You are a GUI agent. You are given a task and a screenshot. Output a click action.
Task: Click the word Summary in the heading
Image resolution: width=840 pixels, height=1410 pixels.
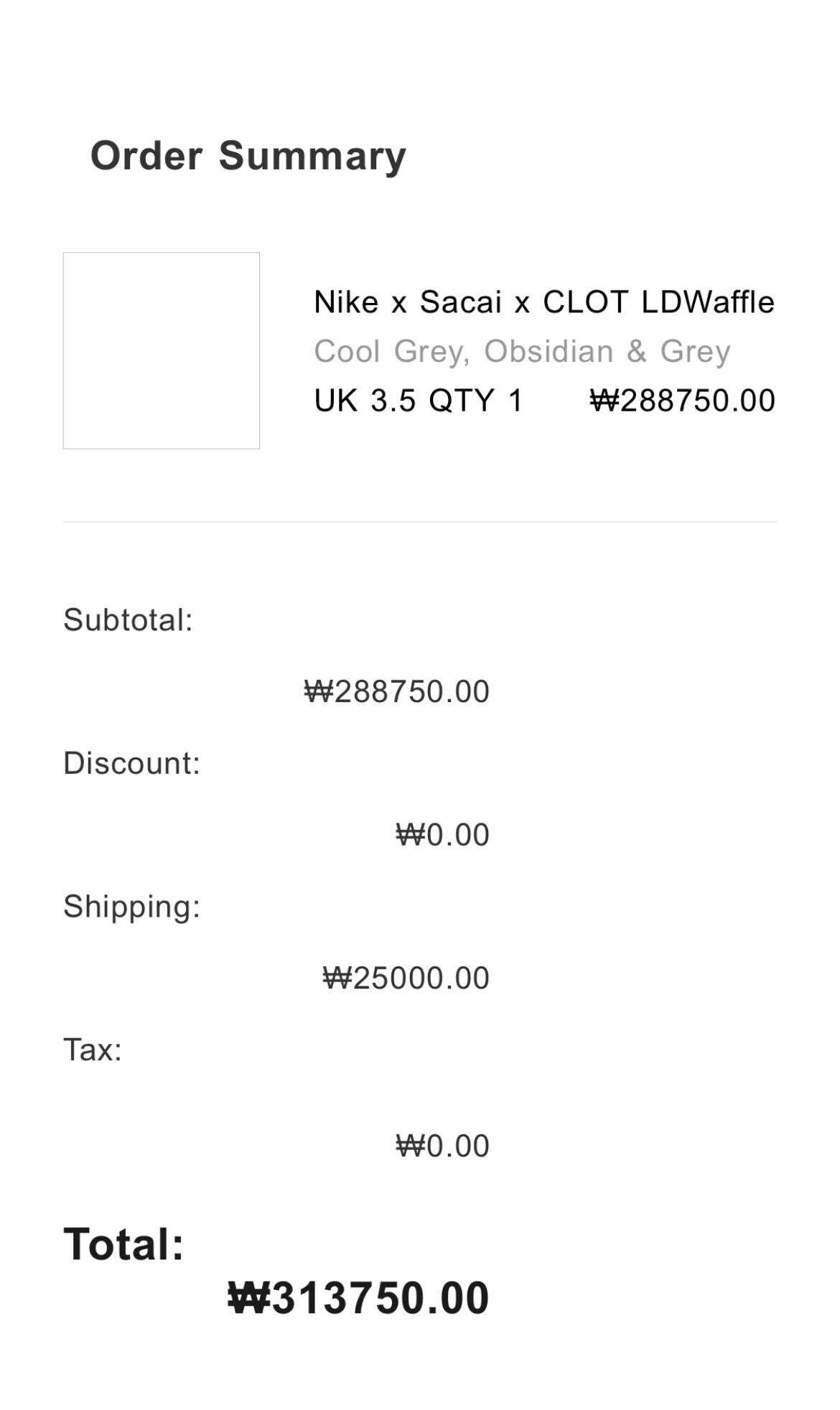[312, 155]
